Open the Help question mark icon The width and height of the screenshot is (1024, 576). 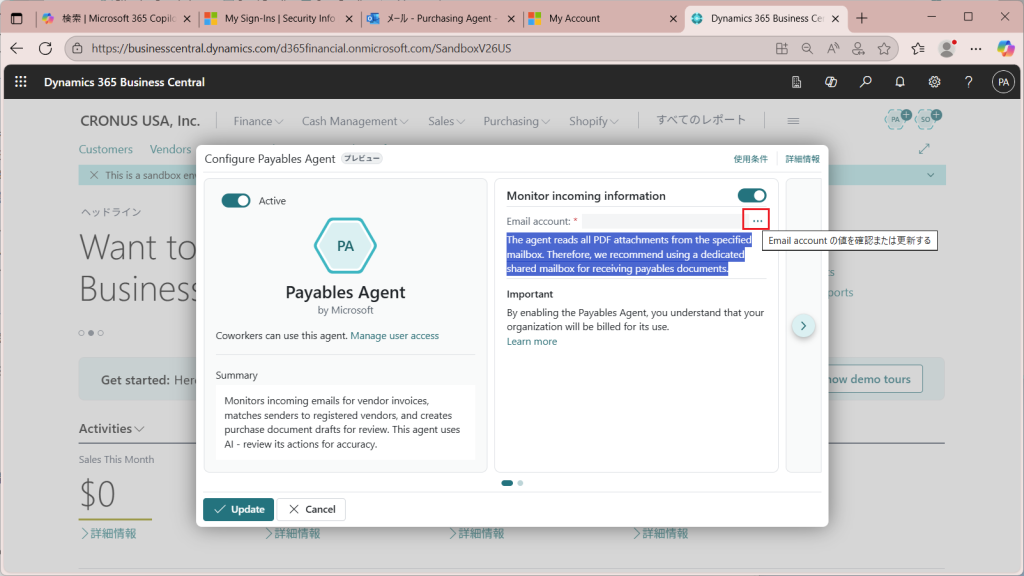click(x=968, y=82)
